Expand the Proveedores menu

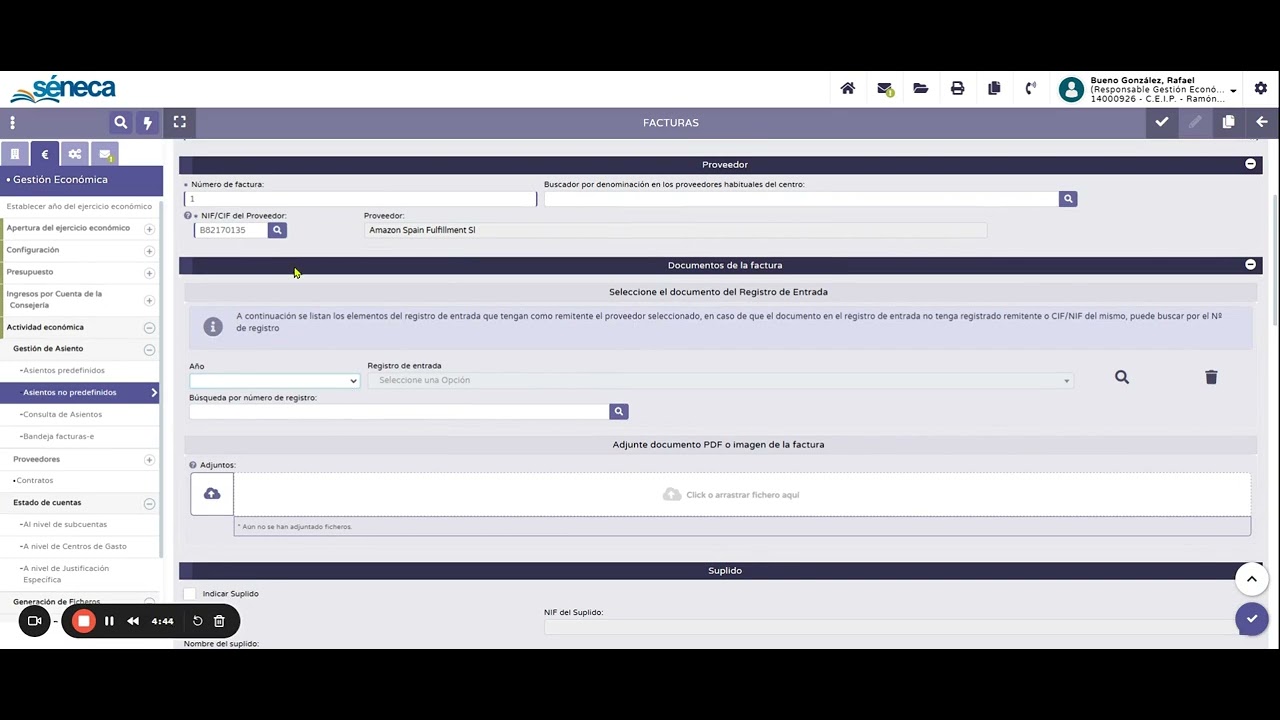(x=149, y=460)
